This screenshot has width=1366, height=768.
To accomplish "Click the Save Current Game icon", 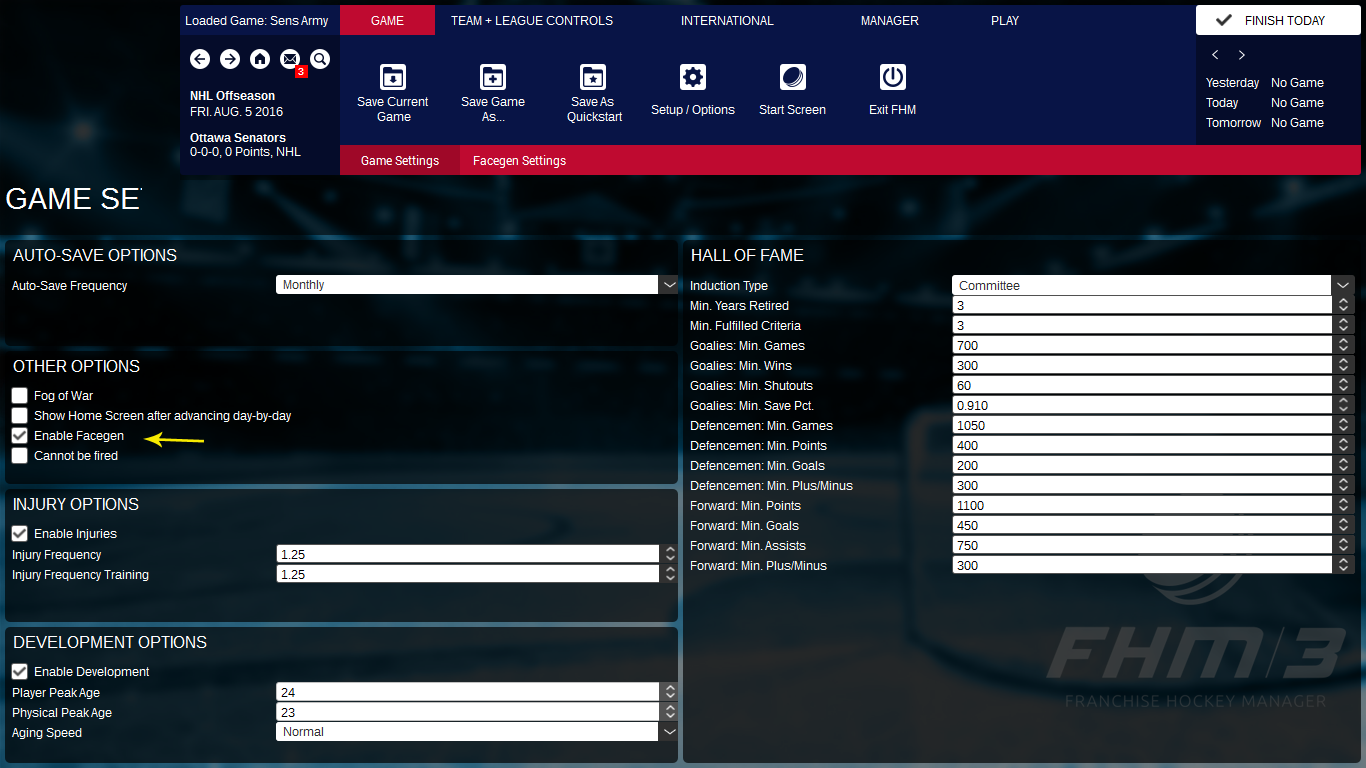I will point(393,77).
